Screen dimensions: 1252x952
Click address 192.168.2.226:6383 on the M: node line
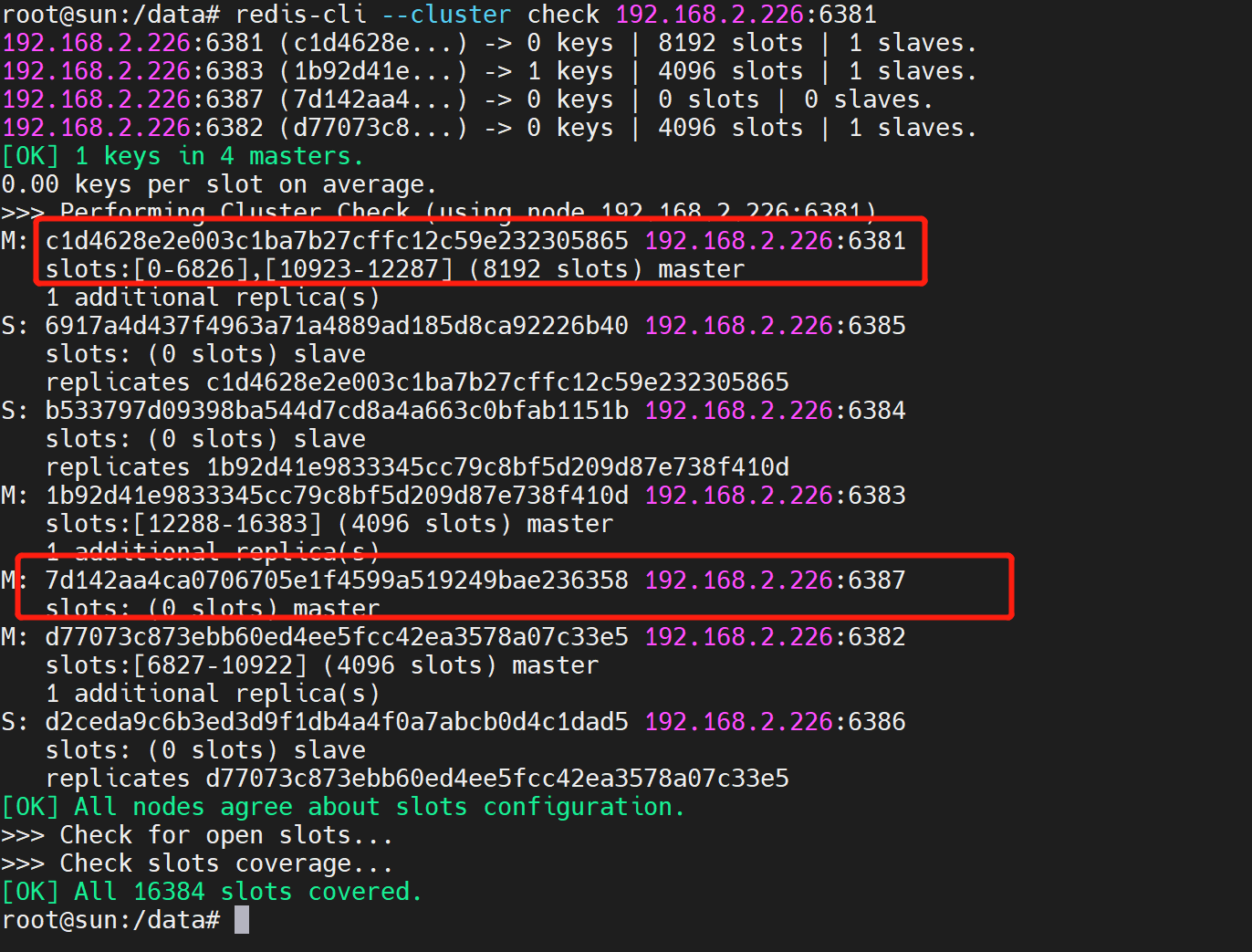(x=776, y=496)
